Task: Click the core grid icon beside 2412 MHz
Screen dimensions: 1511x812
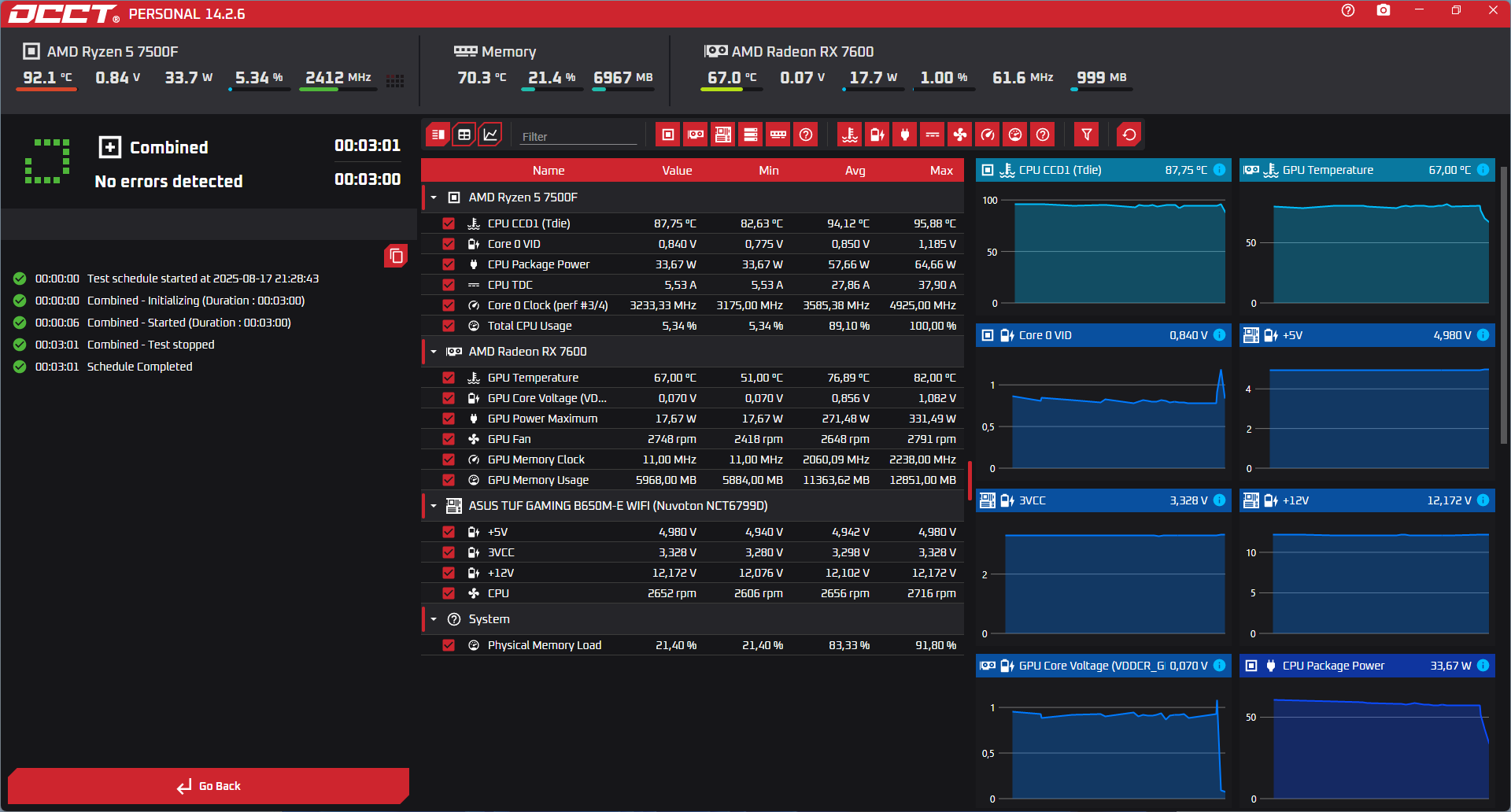Action: pyautogui.click(x=395, y=80)
